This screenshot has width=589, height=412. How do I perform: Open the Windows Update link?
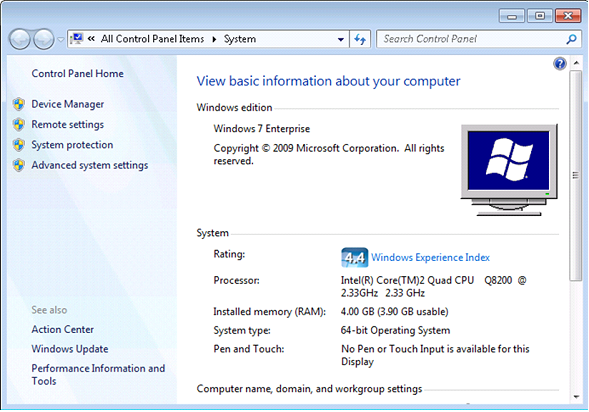point(70,349)
